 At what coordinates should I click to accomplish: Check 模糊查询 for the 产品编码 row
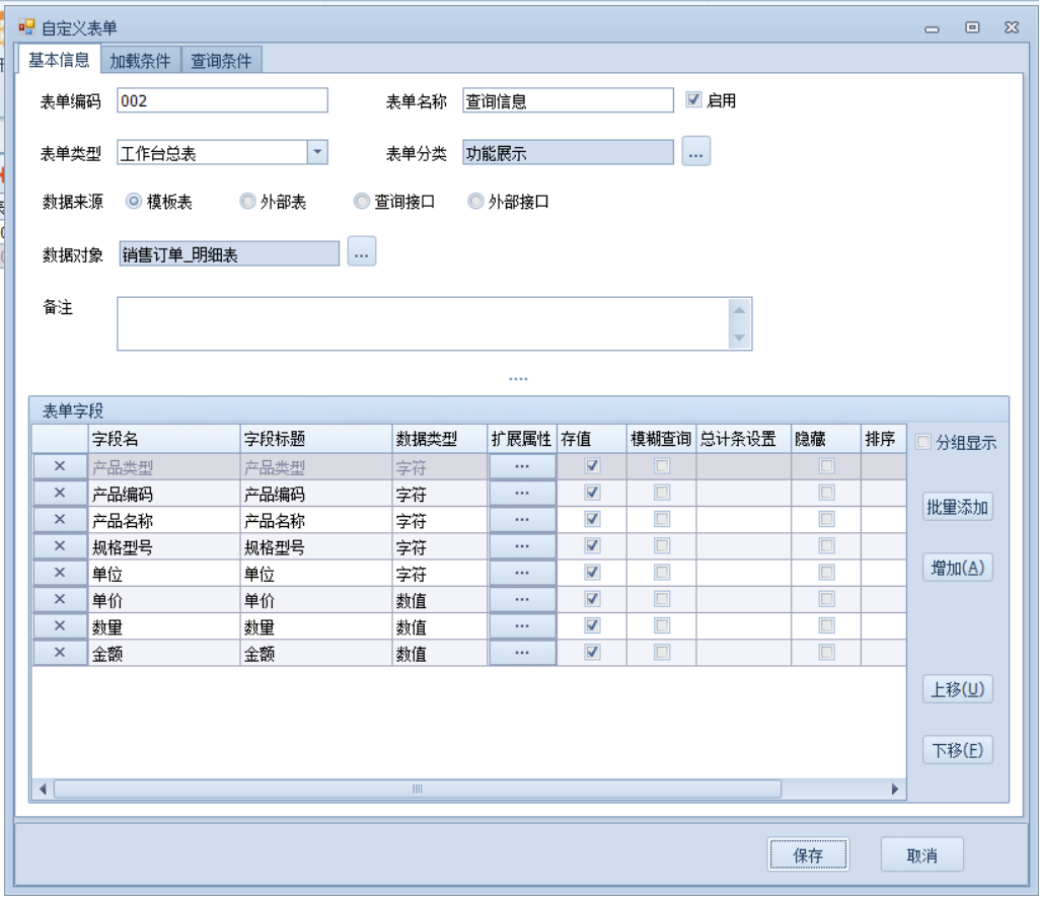(662, 493)
